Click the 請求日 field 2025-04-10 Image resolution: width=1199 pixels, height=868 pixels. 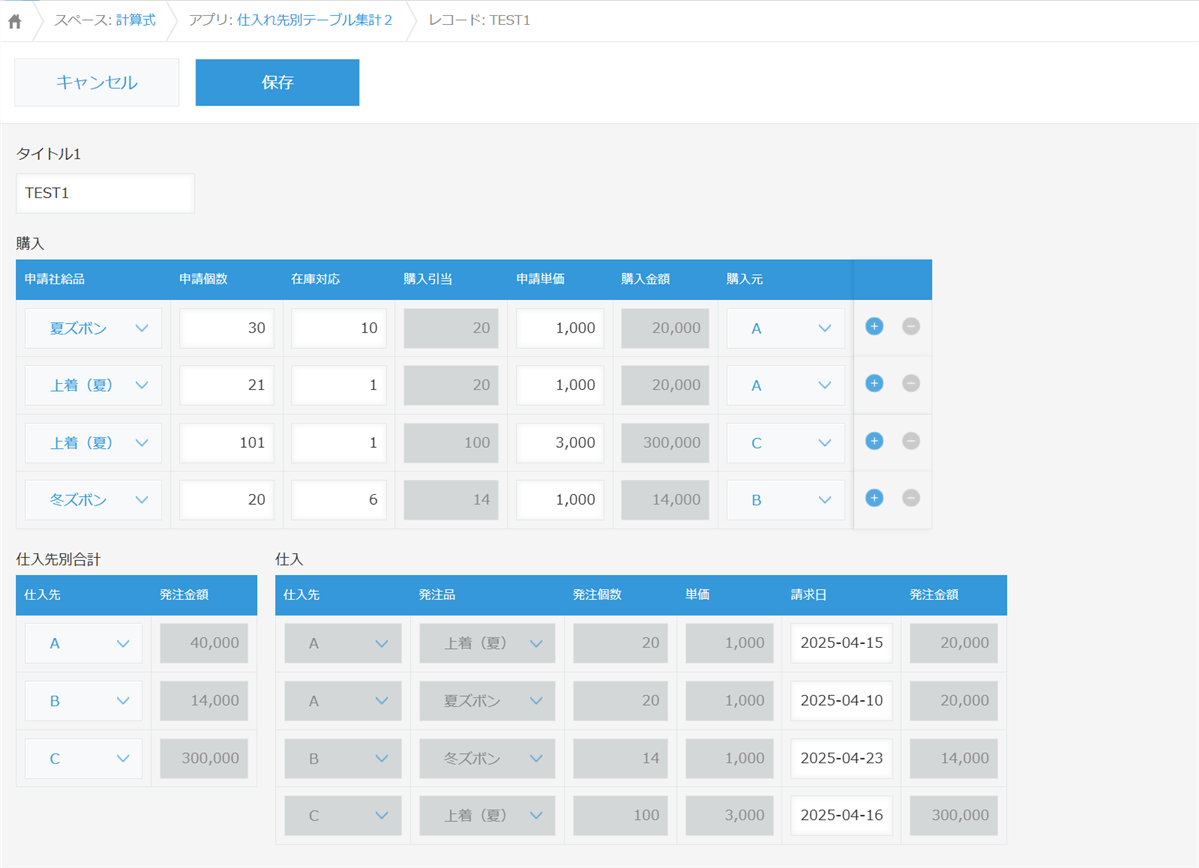pyautogui.click(x=841, y=701)
